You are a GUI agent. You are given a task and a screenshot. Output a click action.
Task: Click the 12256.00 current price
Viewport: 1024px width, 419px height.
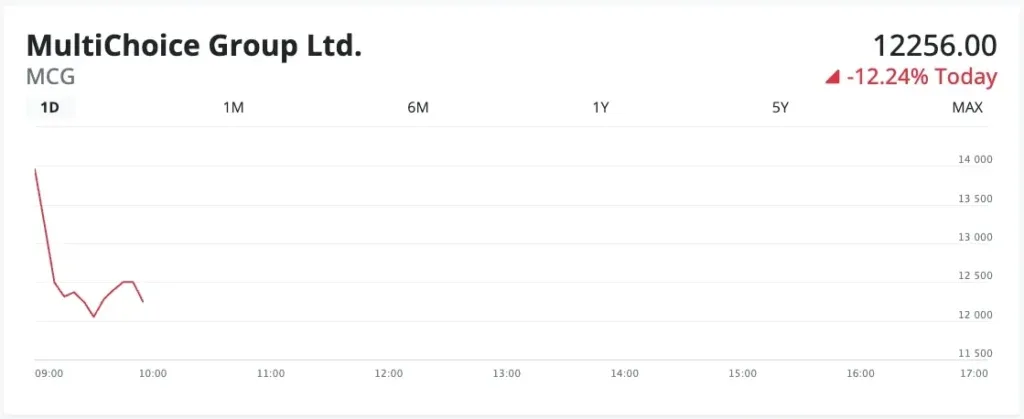coord(935,46)
